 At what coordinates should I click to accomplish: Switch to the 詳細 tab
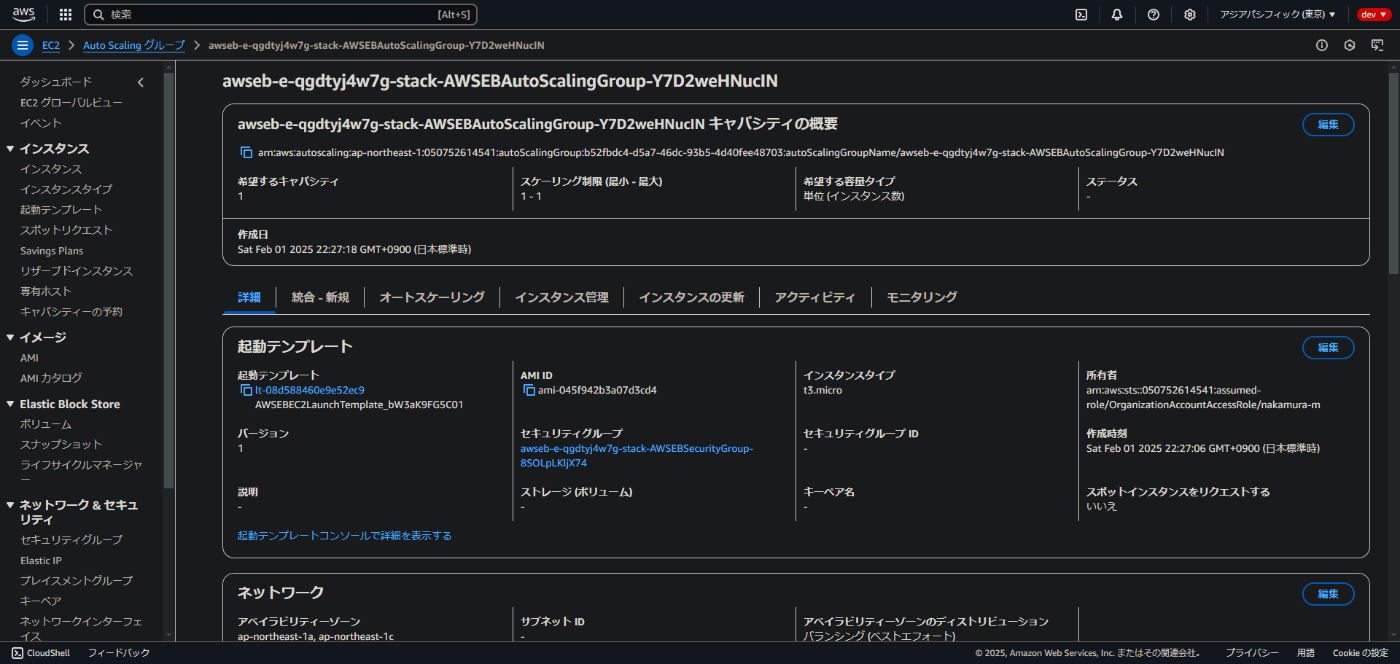(x=249, y=297)
